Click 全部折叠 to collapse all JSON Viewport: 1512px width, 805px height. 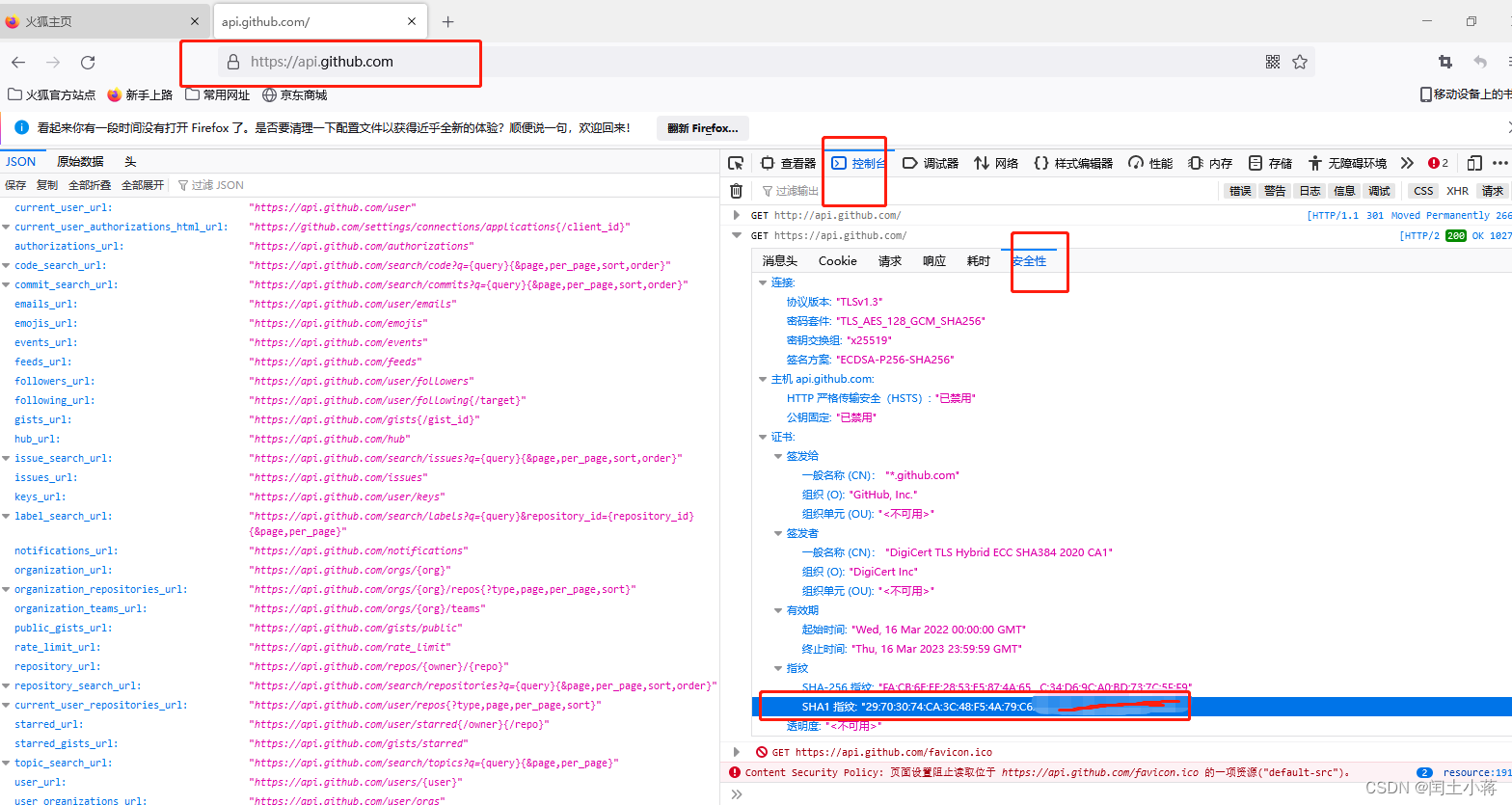point(90,185)
